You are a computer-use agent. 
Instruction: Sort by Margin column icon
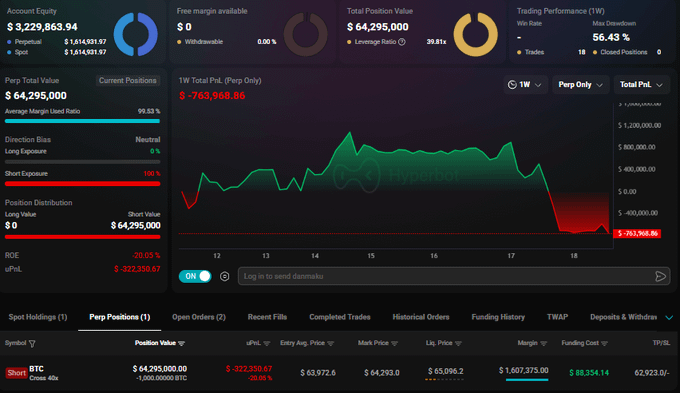click(x=544, y=343)
